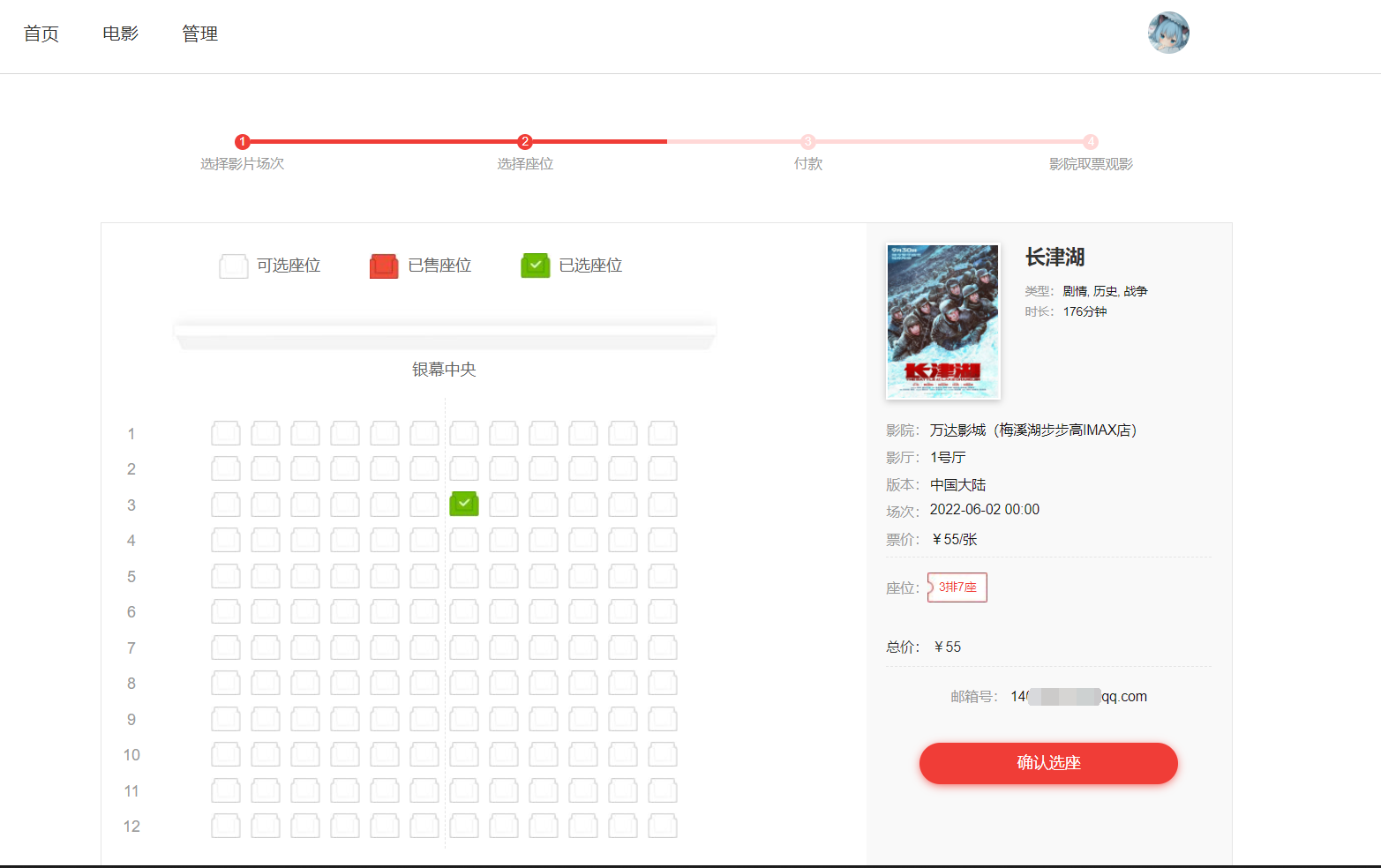
Task: Click the 可选座位 legend seat icon
Action: 233,266
